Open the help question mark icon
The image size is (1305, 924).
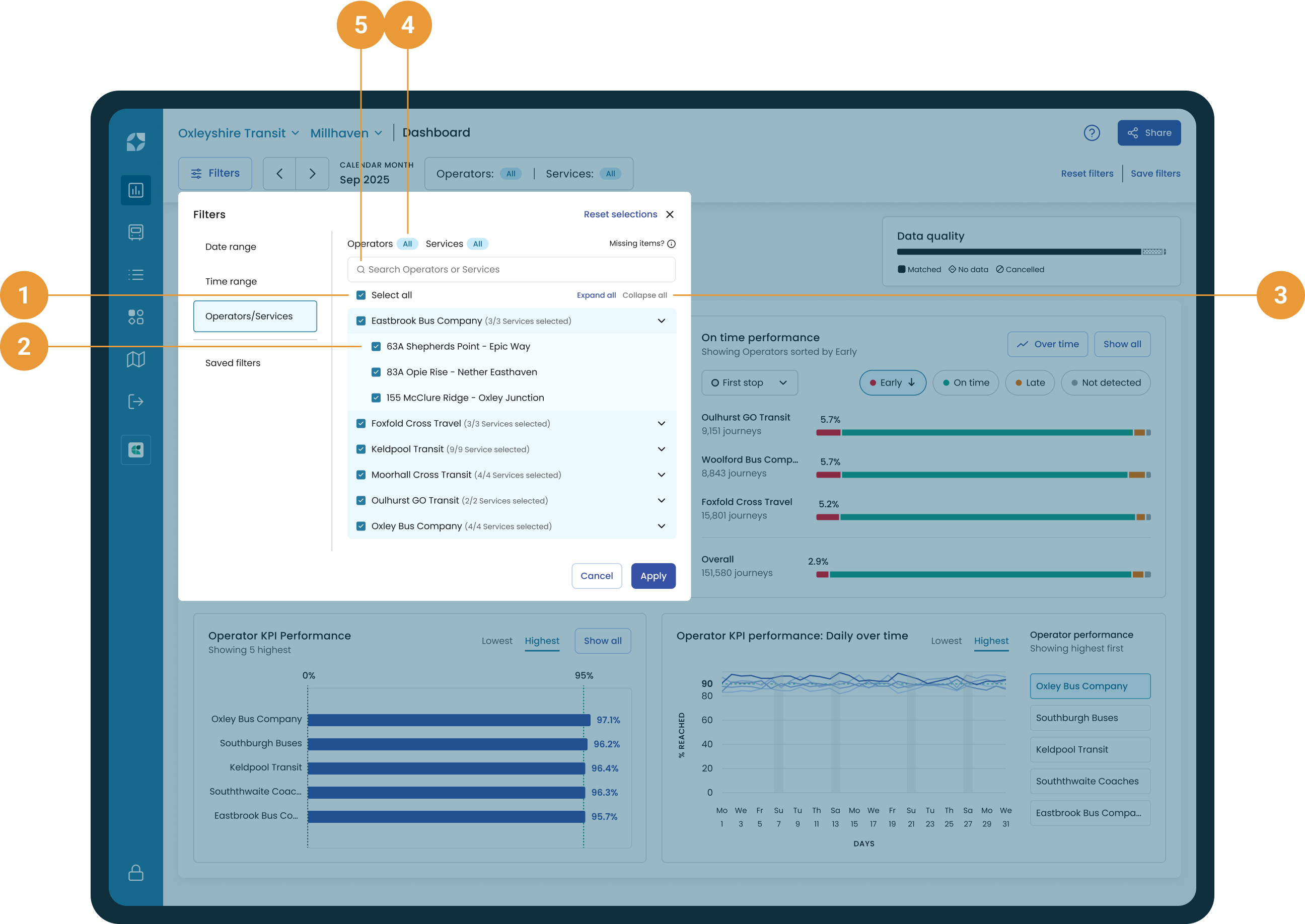click(x=1092, y=133)
